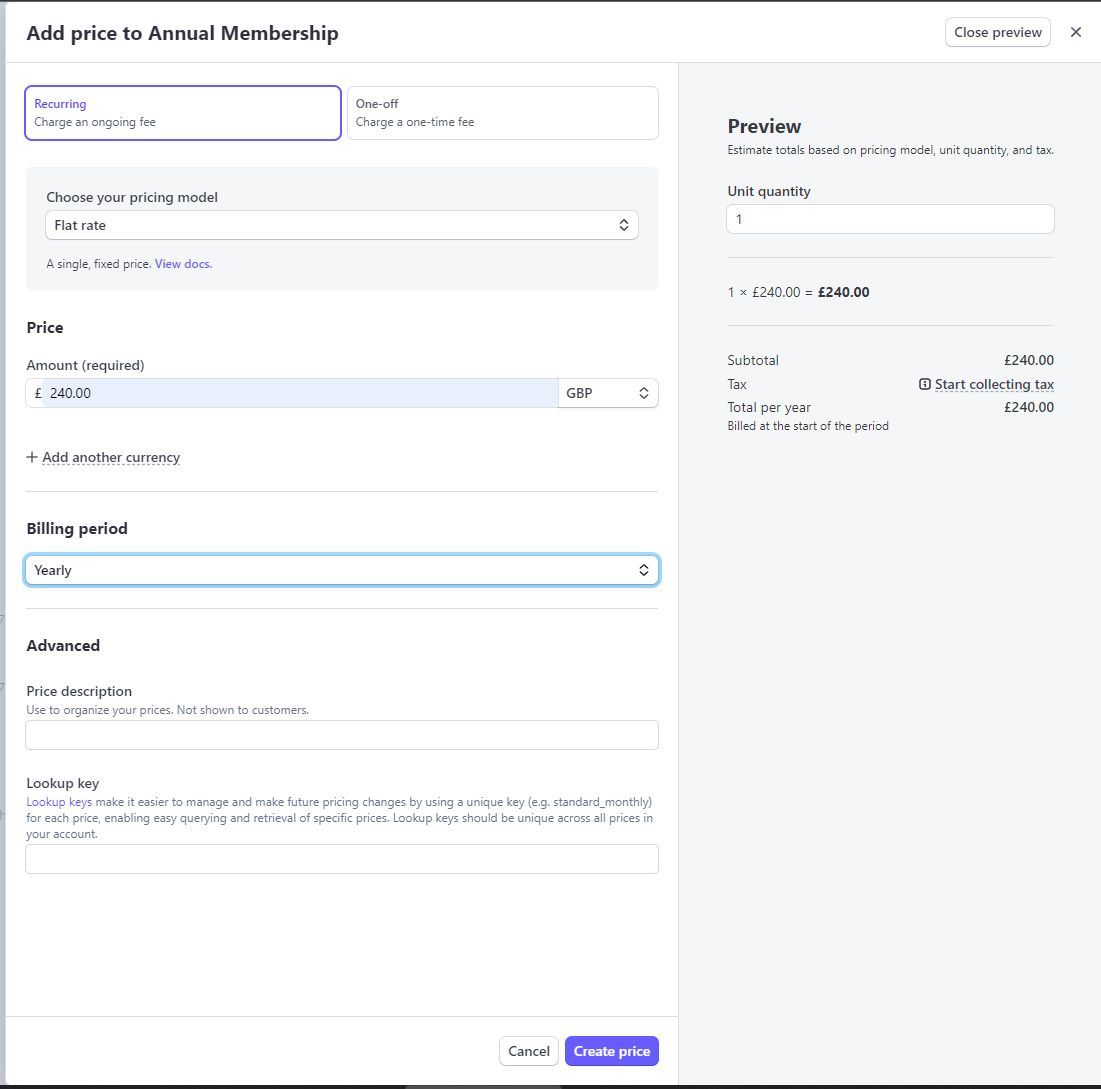The height and width of the screenshot is (1089, 1101).
Task: Open the Lookup keys help link
Action: coord(59,802)
